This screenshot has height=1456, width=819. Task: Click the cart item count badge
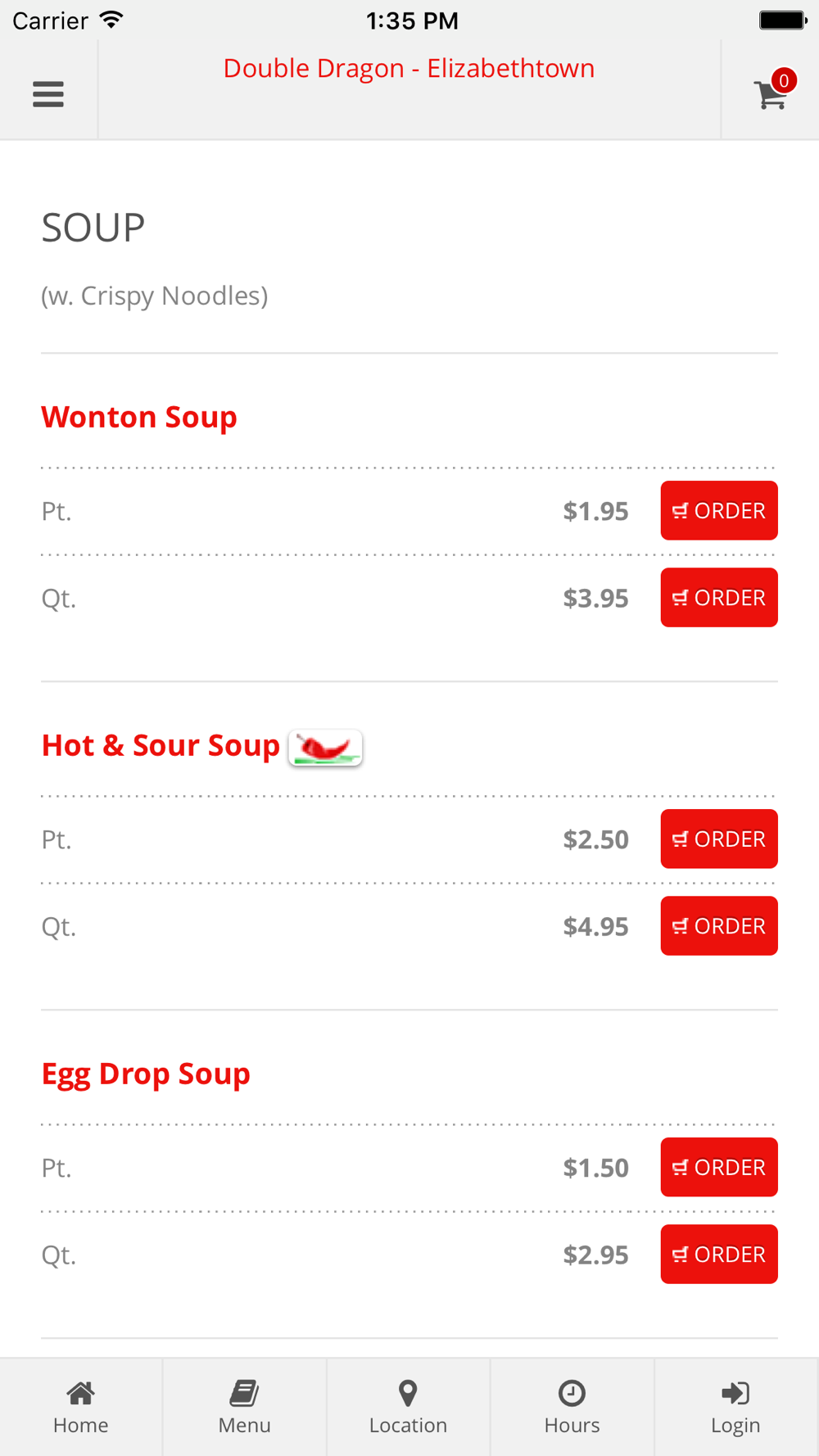pyautogui.click(x=784, y=80)
